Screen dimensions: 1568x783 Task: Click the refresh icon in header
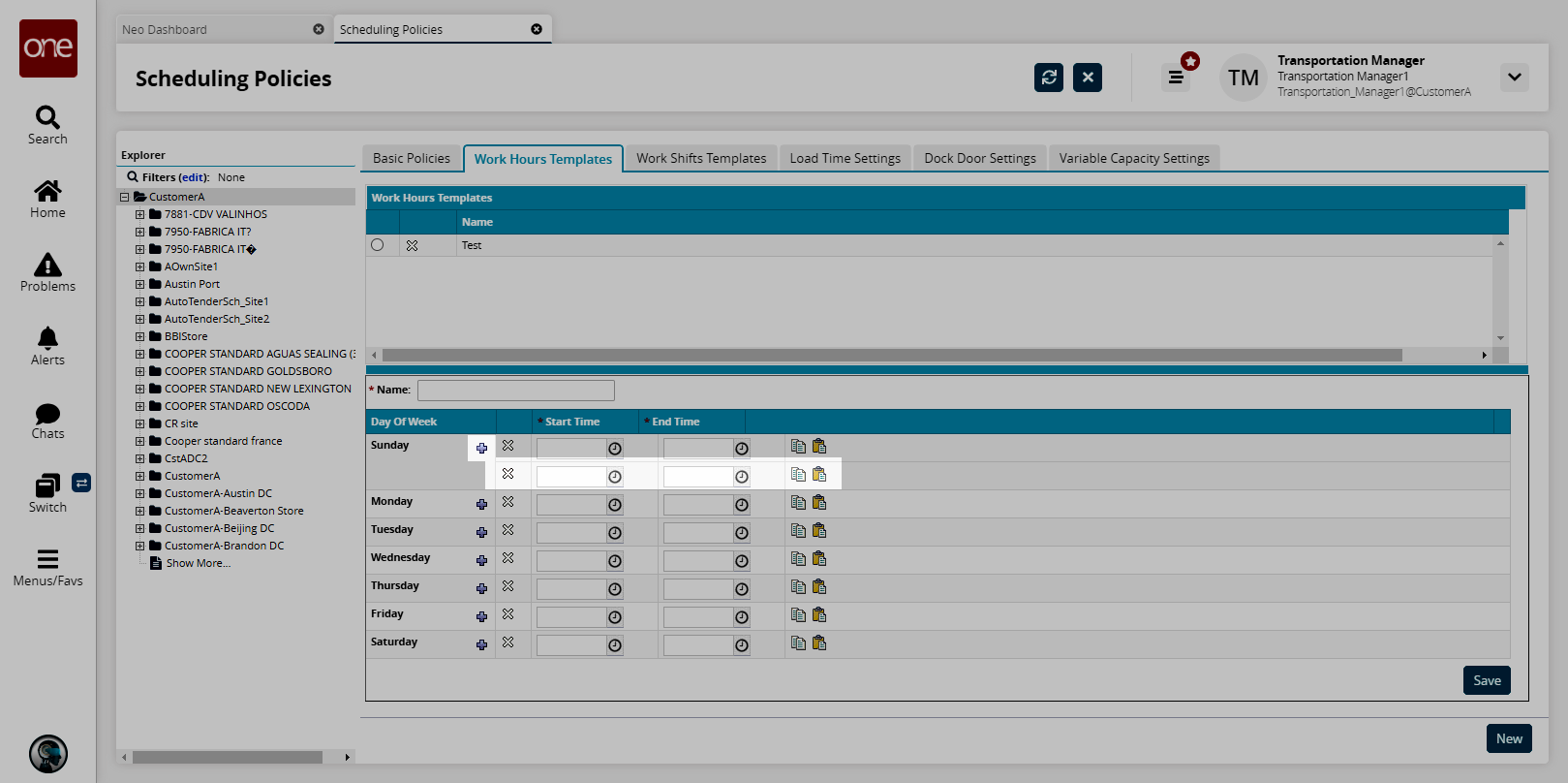point(1048,78)
